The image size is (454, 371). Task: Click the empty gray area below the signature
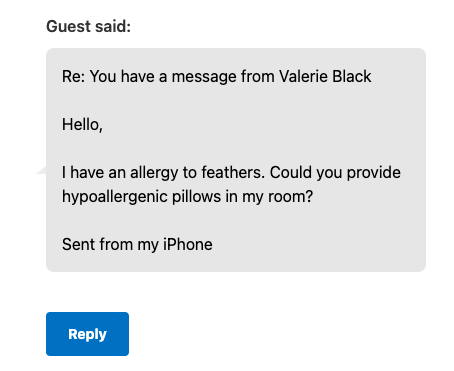[x=236, y=263]
